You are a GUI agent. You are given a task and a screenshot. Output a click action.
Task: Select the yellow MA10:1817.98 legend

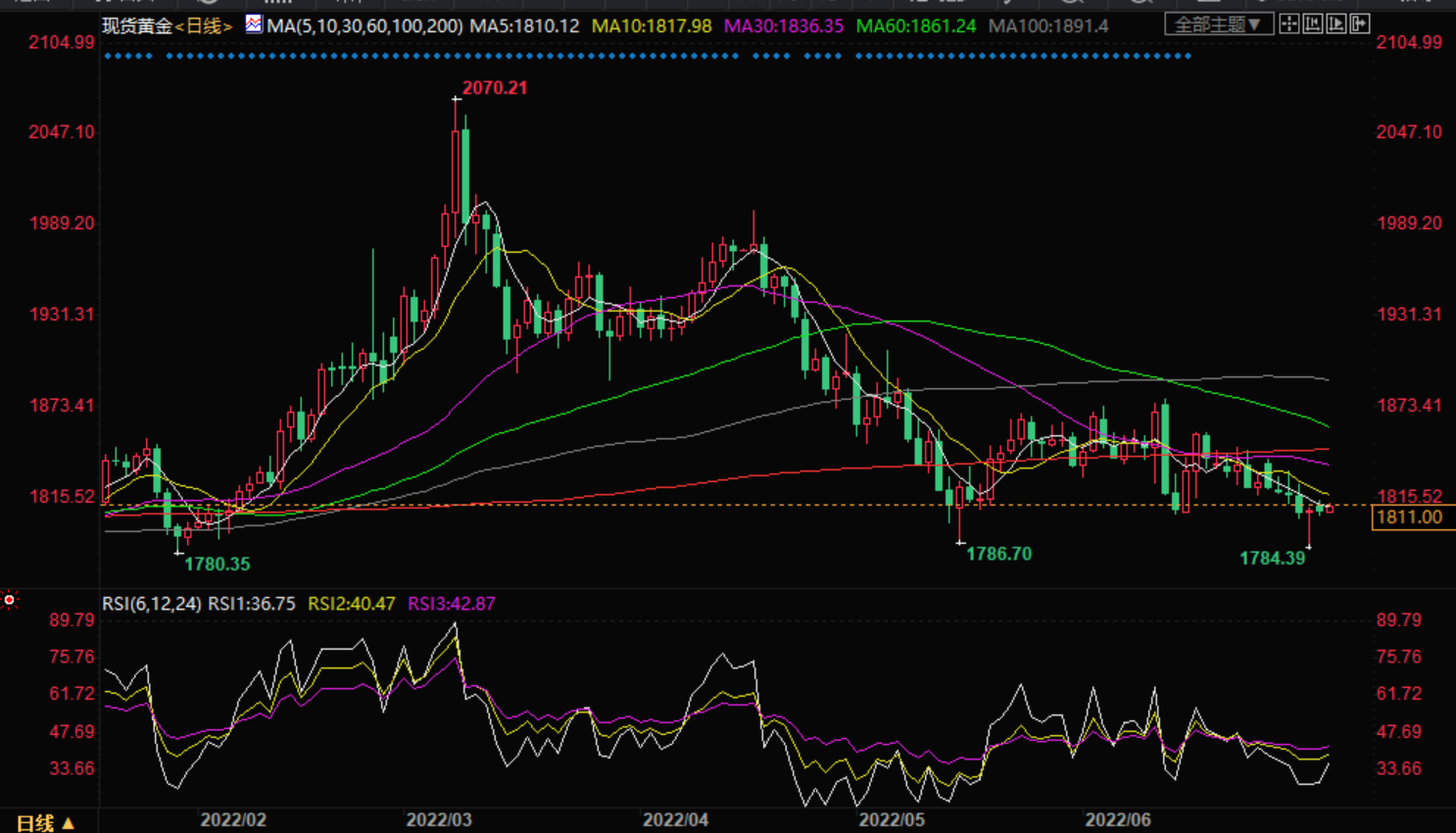click(652, 26)
